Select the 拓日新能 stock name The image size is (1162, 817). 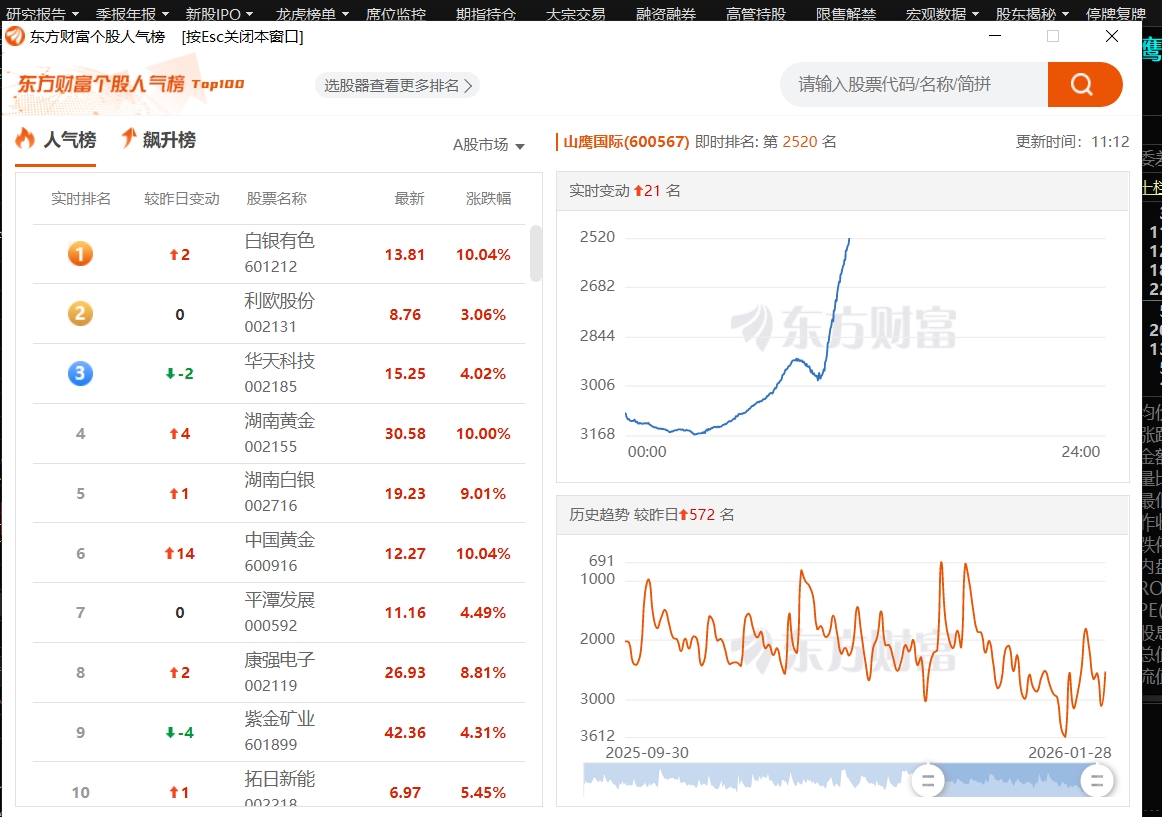[x=279, y=779]
